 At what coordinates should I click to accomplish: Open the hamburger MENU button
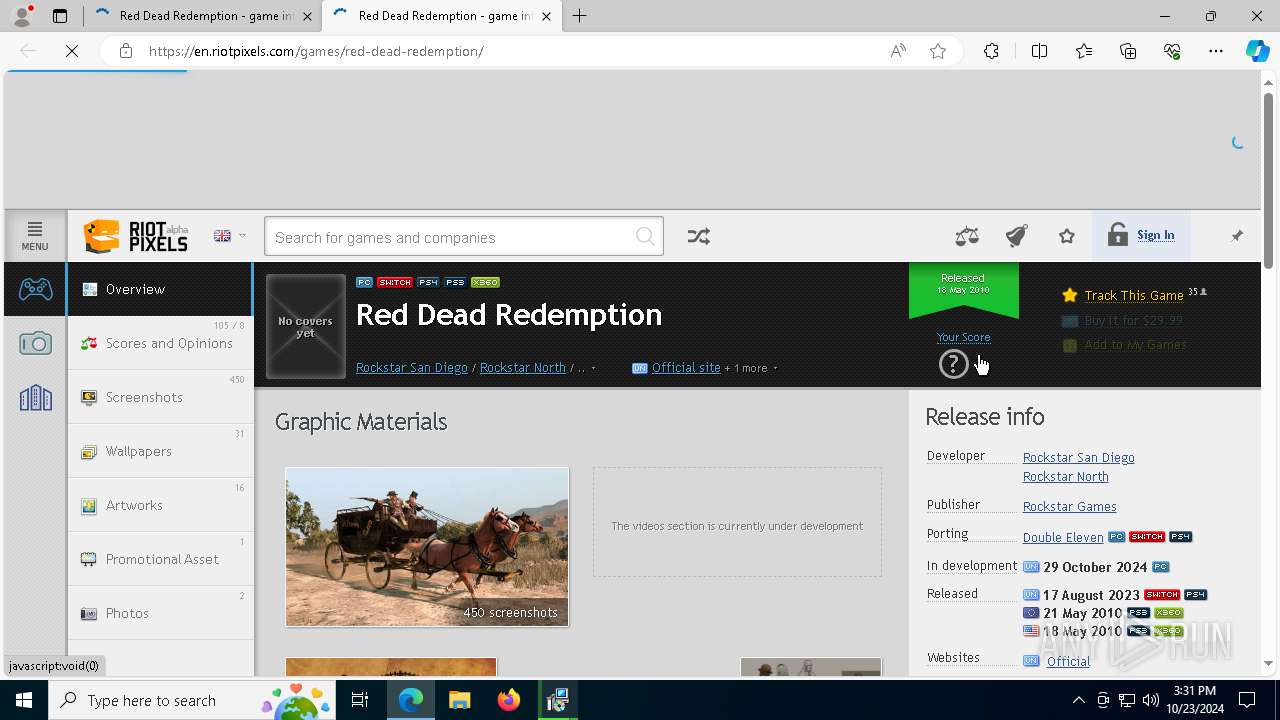point(35,236)
